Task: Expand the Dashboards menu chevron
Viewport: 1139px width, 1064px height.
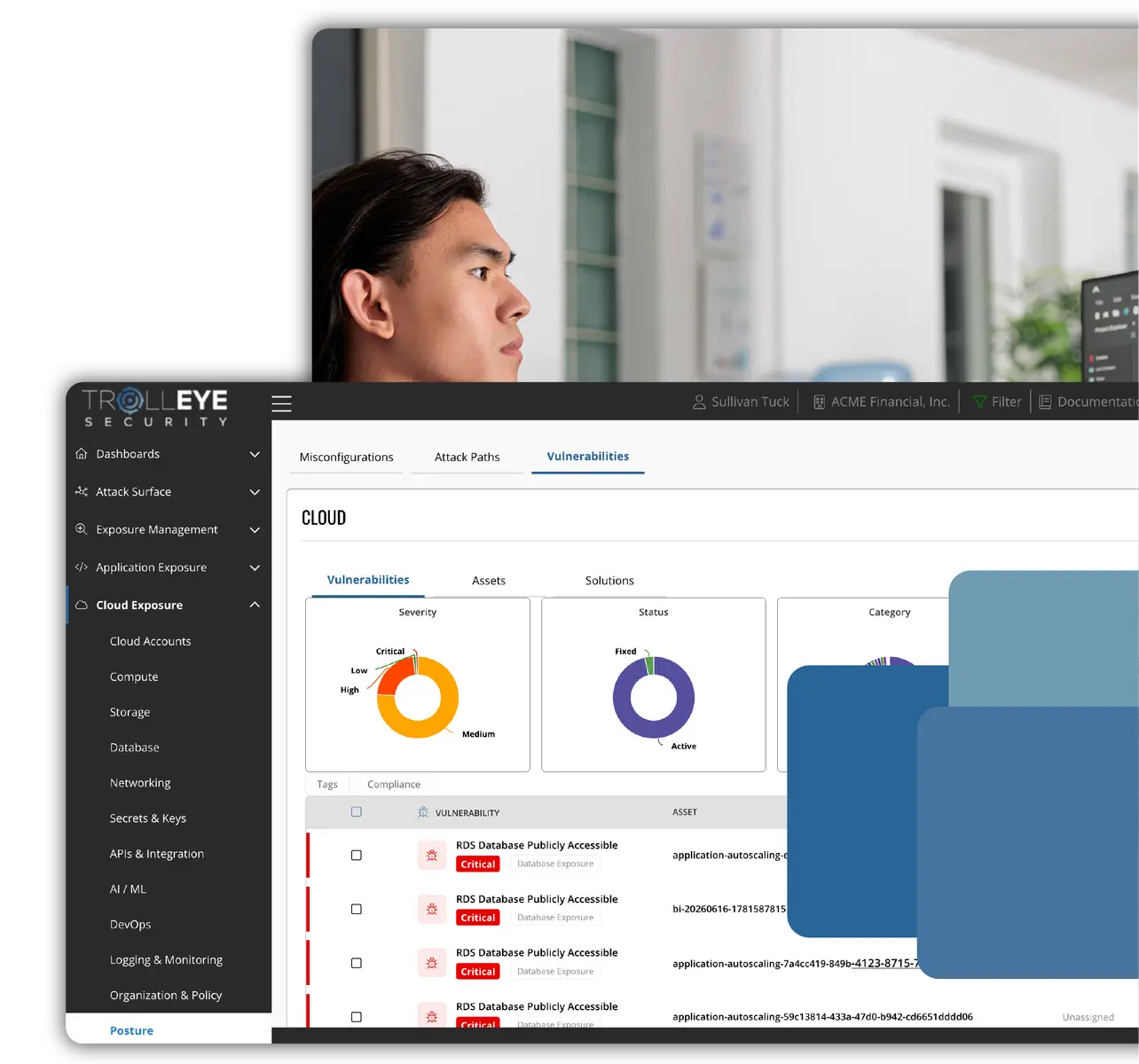Action: coord(255,454)
